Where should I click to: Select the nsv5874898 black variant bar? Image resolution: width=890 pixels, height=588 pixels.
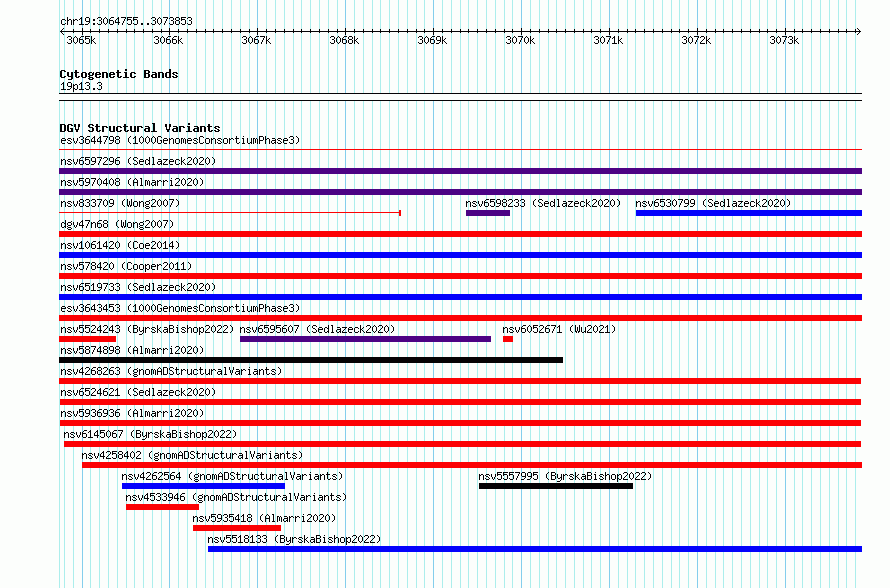[x=311, y=360]
